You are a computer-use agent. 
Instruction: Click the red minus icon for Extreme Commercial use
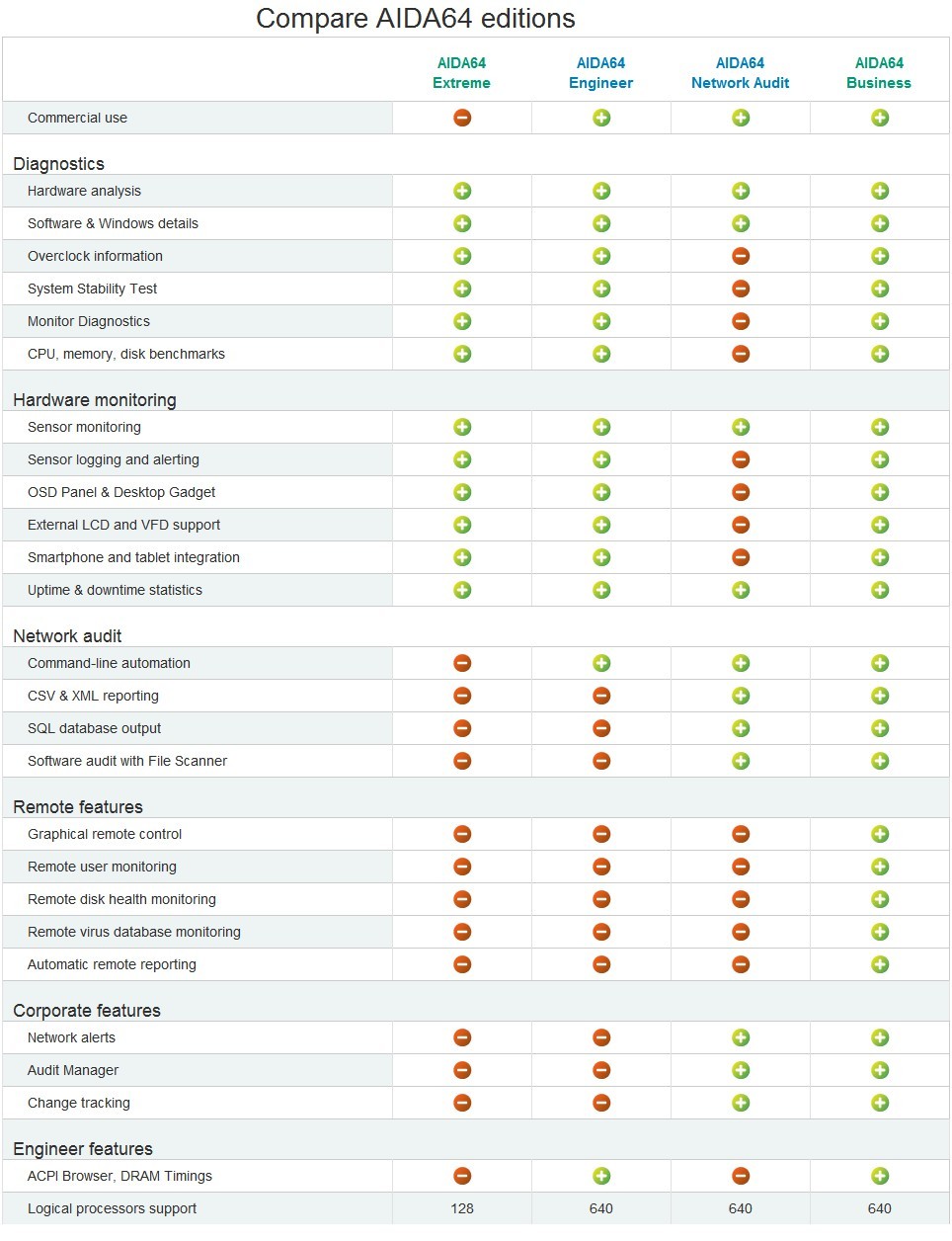[462, 118]
